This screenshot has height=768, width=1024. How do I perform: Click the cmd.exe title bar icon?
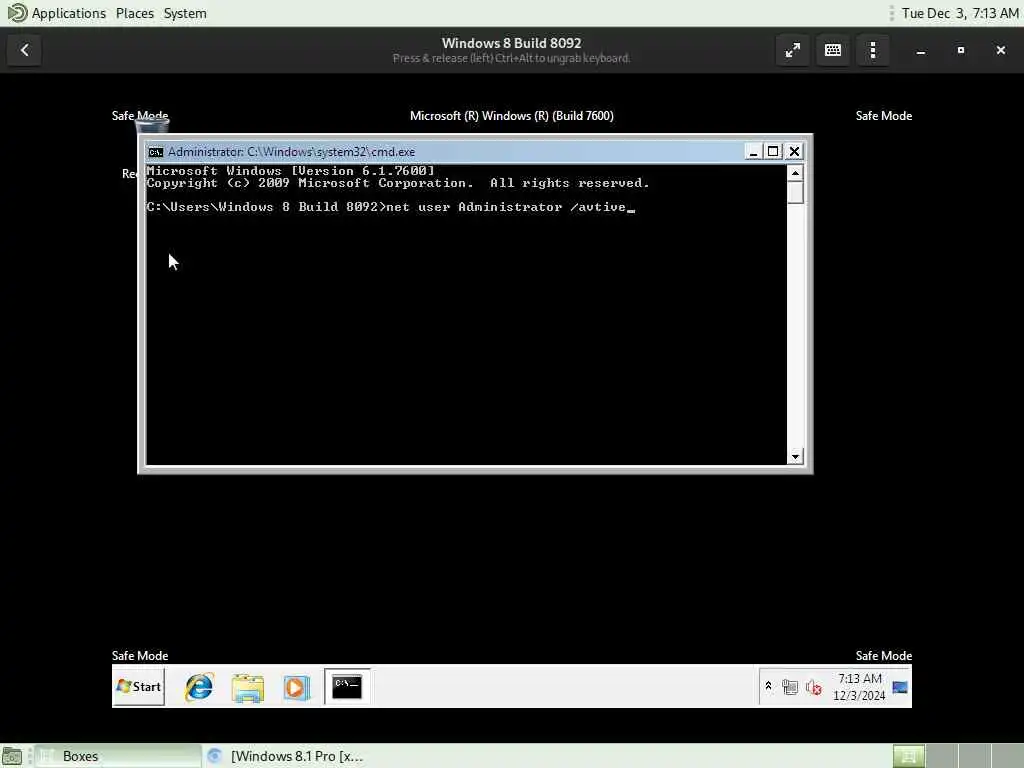(x=155, y=152)
